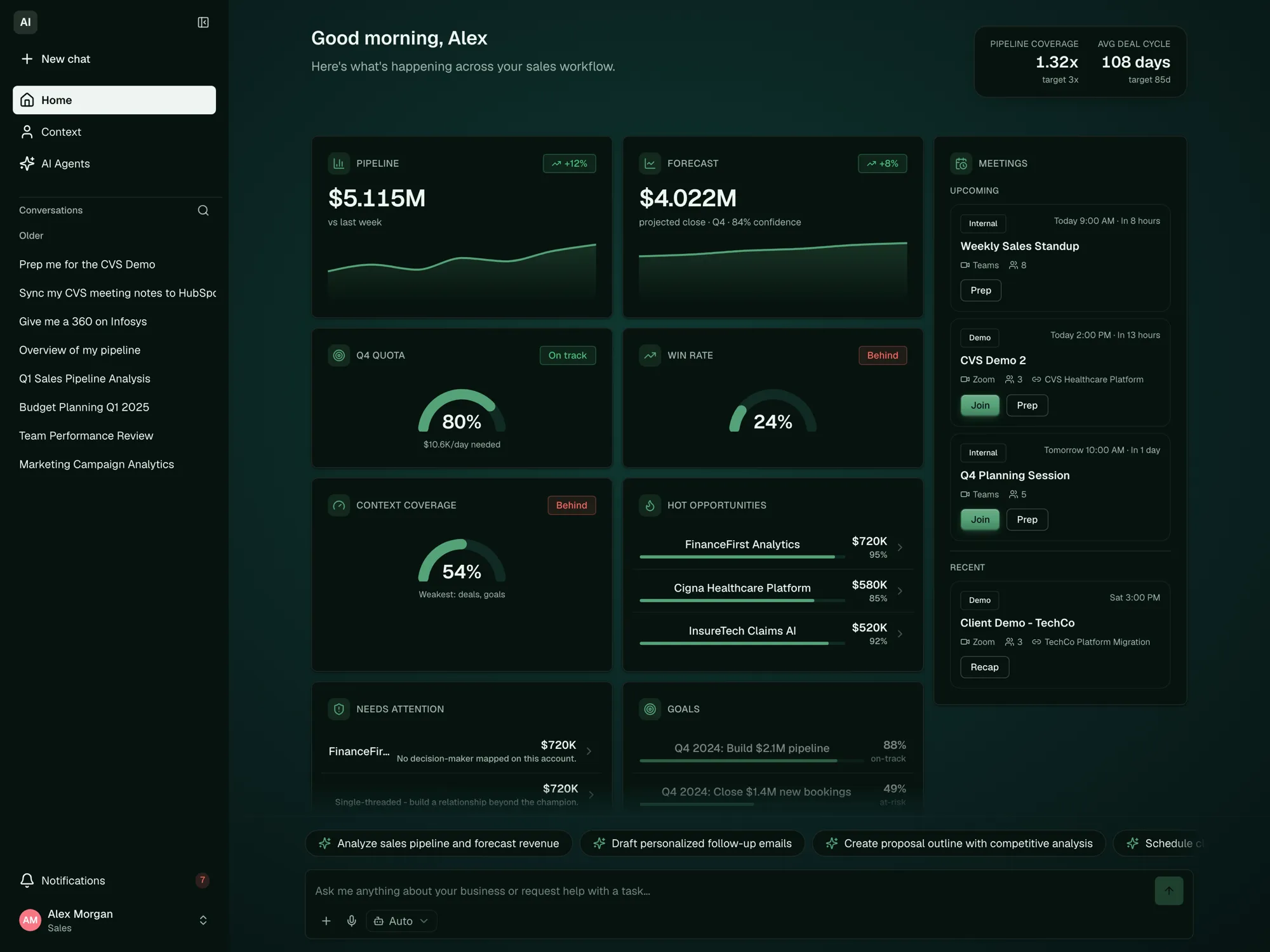
Task: Select Analyze sales pipeline and forecast revenue suggestion
Action: 439,843
